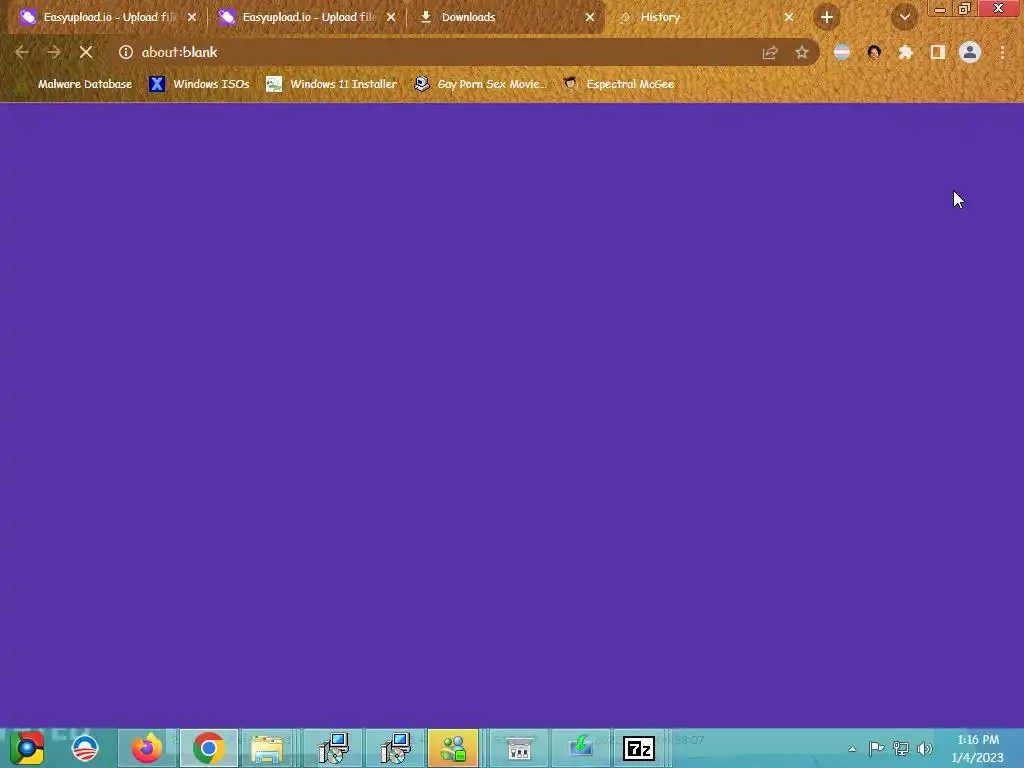This screenshot has width=1024, height=768.
Task: Launch Firefox from taskbar
Action: (146, 748)
